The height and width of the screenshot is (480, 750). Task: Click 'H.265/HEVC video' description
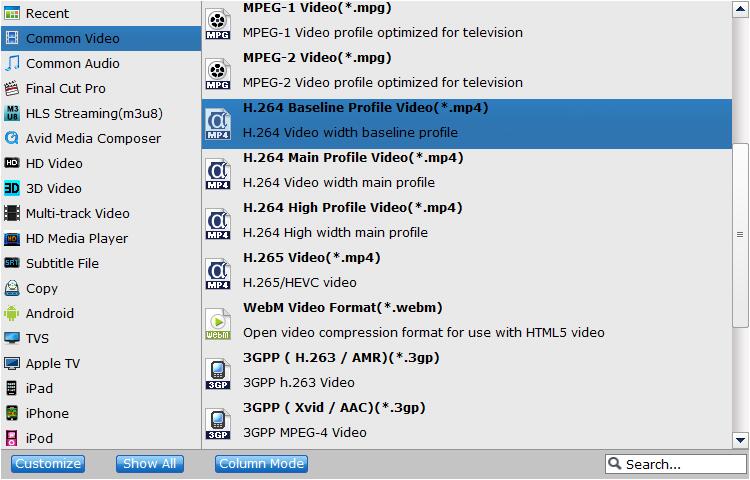pyautogui.click(x=299, y=283)
